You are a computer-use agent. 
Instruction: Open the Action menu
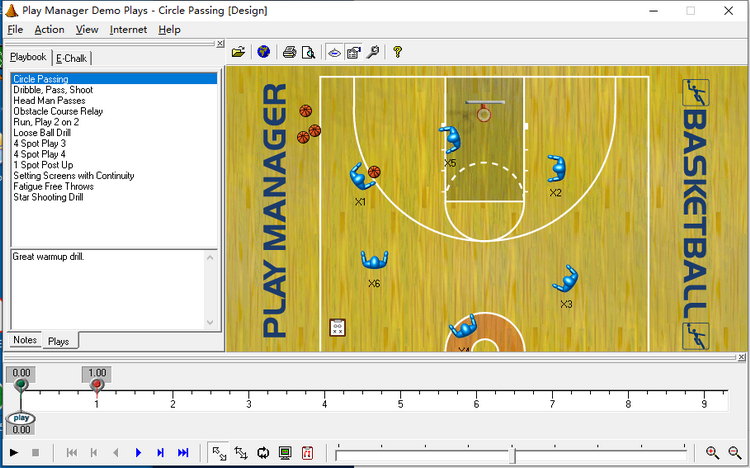coord(49,29)
